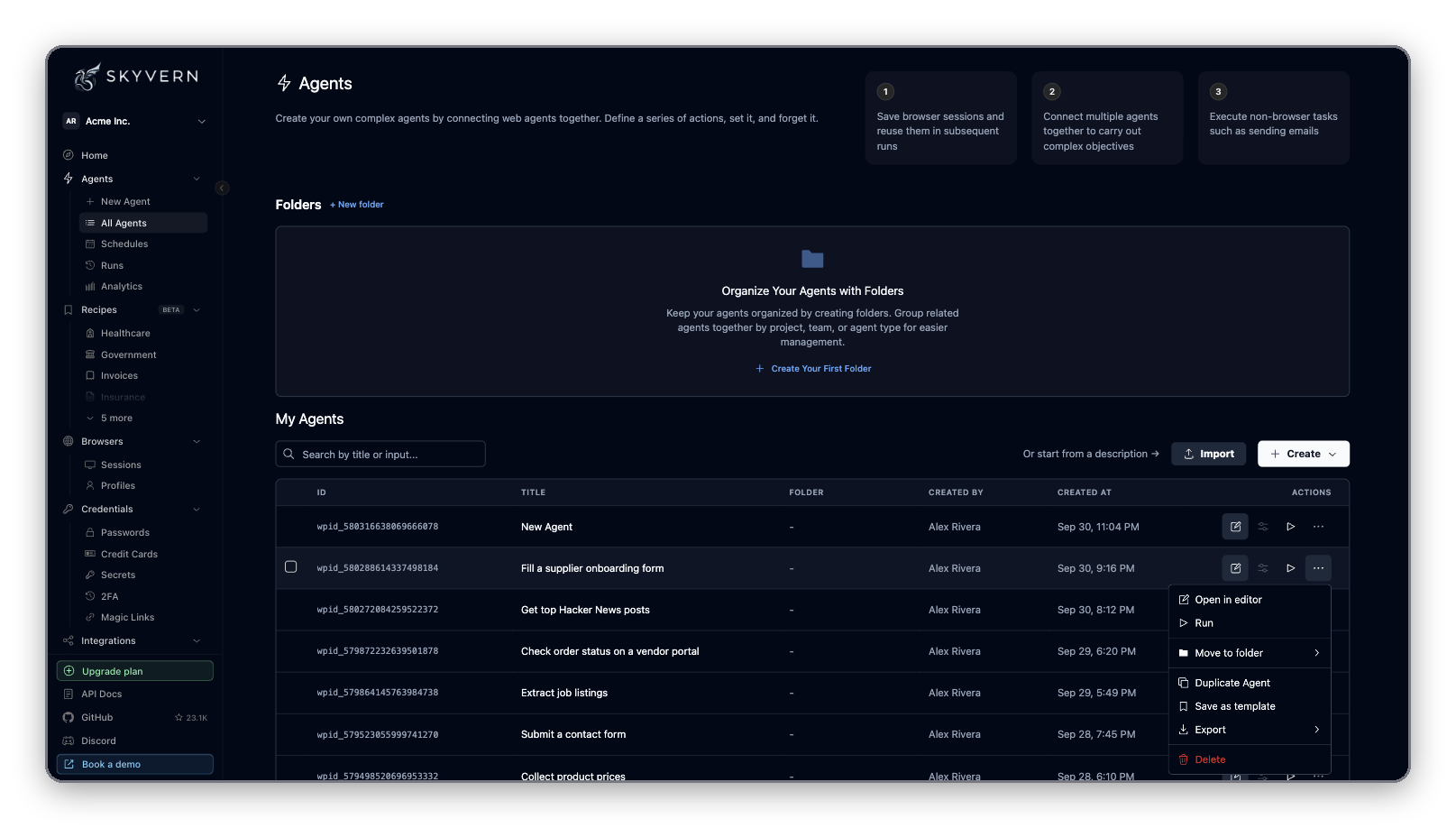The width and height of the screenshot is (1456, 828).
Task: Choose Duplicate Agent menu entry
Action: pos(1250,683)
